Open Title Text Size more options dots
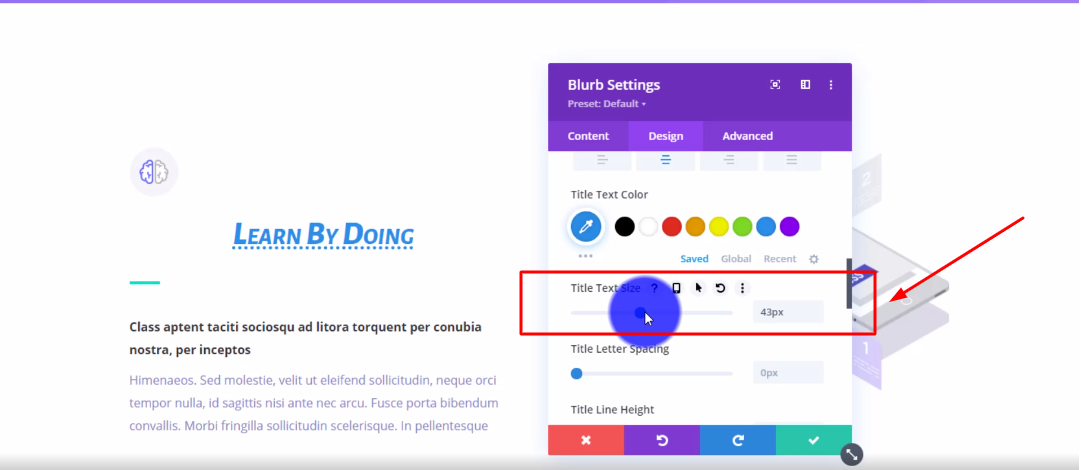 [742, 288]
